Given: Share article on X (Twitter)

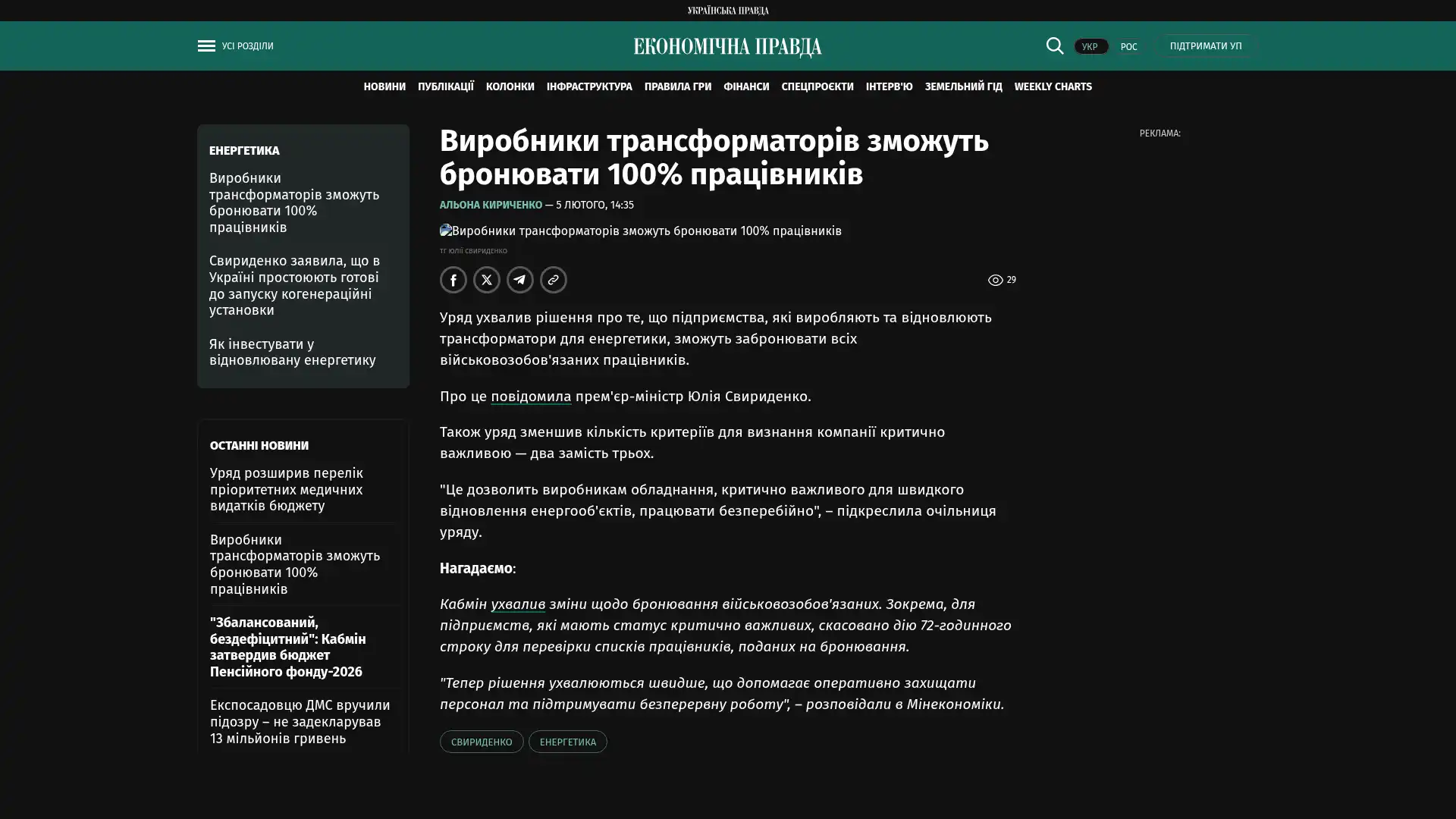Looking at the screenshot, I should 486,280.
